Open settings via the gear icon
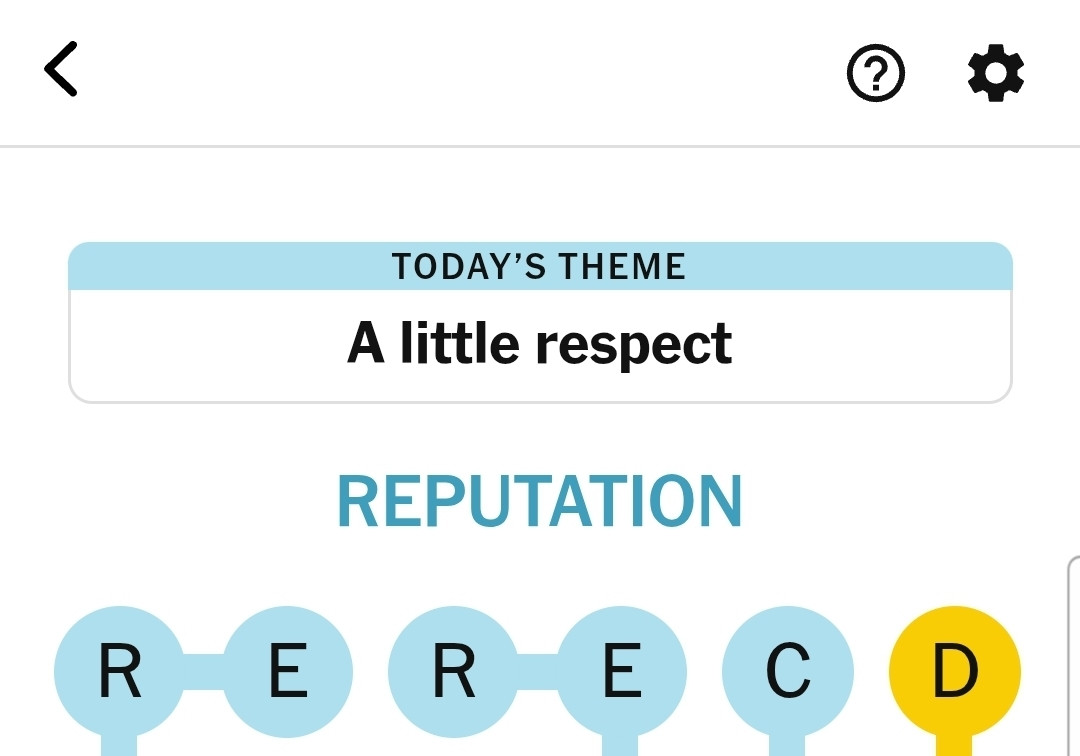Image resolution: width=1080 pixels, height=756 pixels. click(996, 73)
